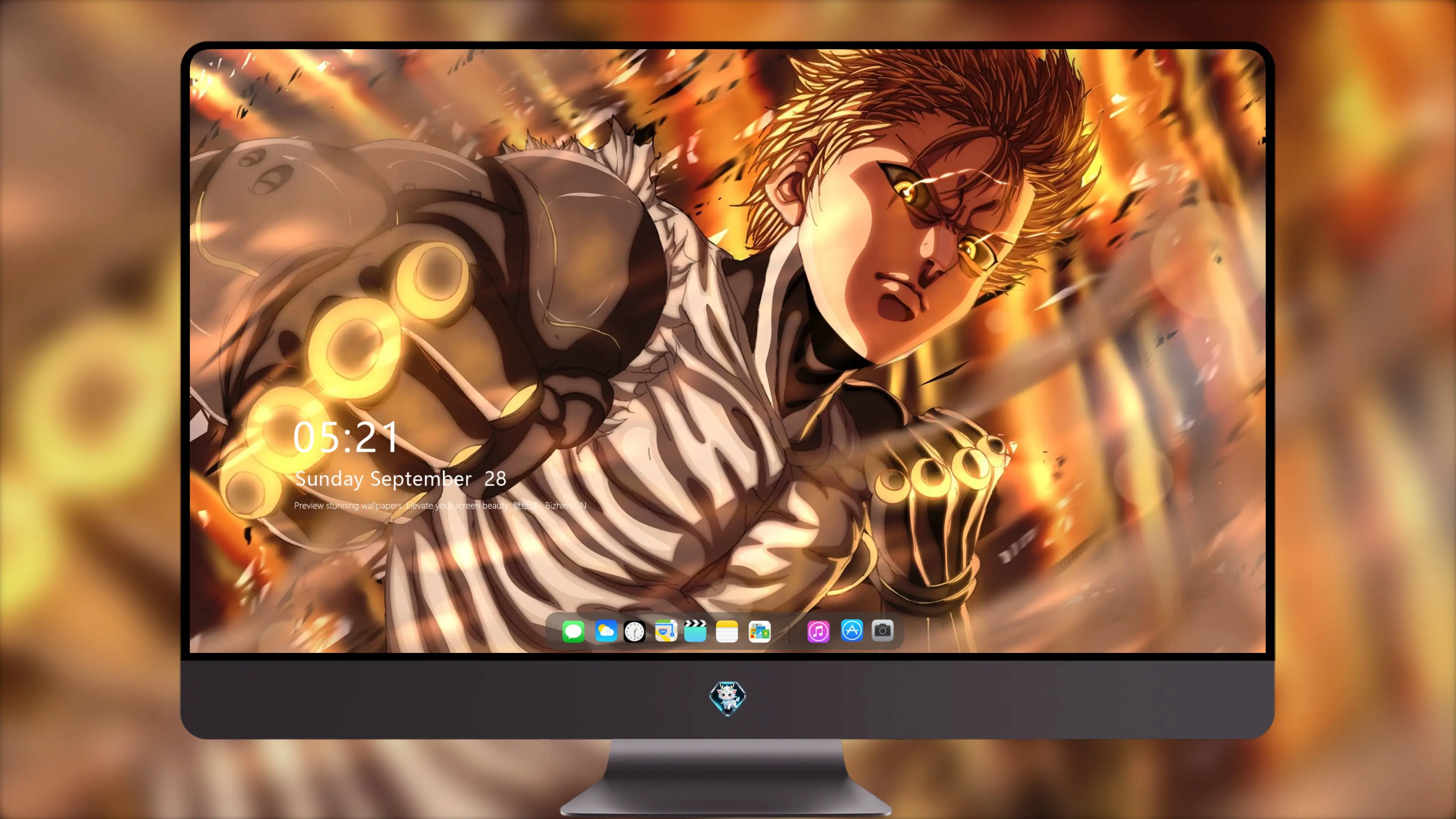The width and height of the screenshot is (1456, 819).
Task: Click the 'Preview stunning wallpapers' caption text
Action: 440,505
